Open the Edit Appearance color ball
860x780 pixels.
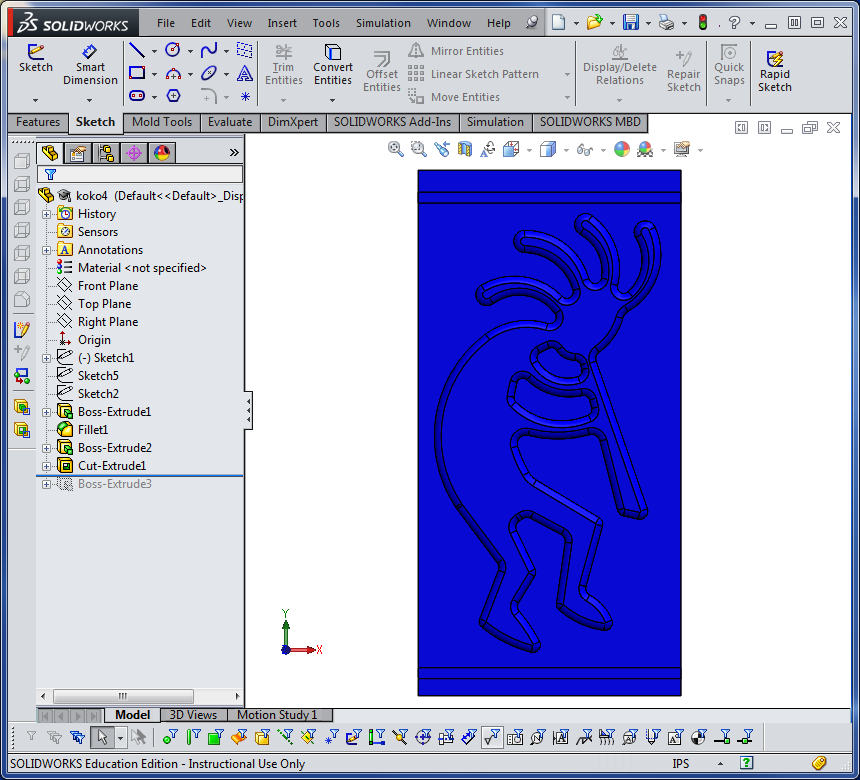[x=621, y=149]
